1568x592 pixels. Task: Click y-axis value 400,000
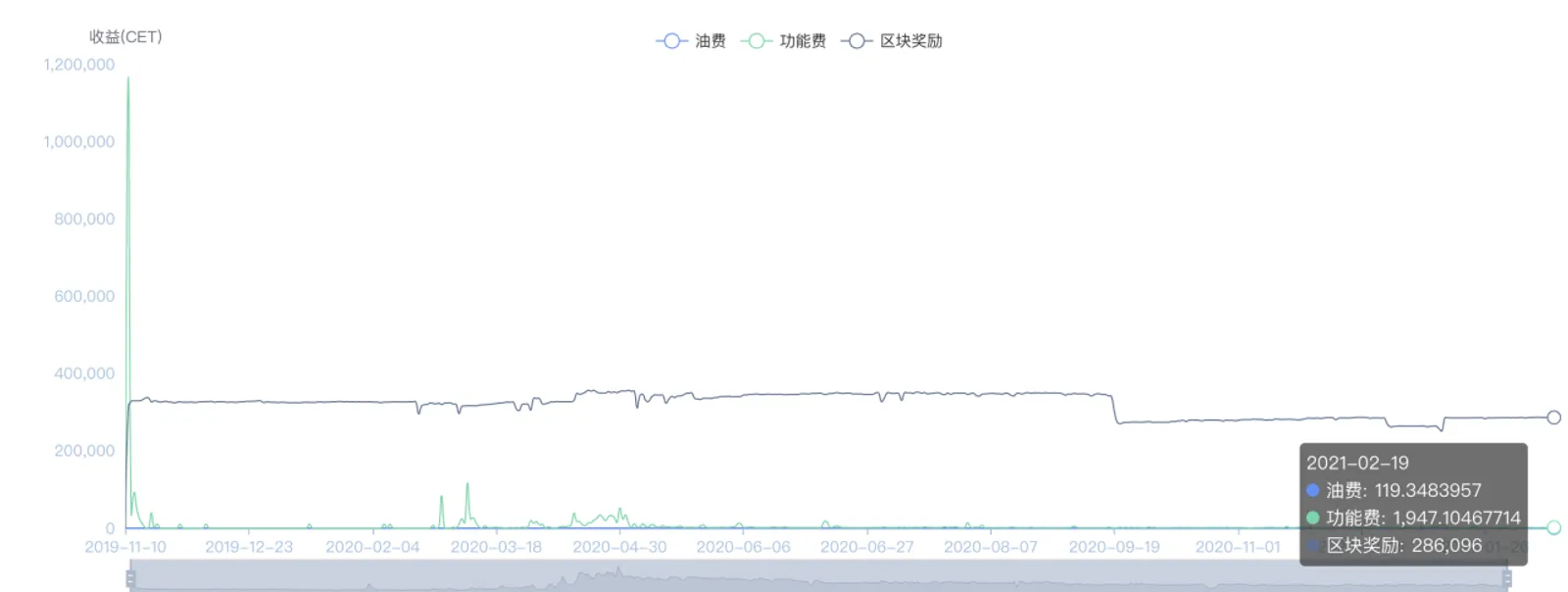pyautogui.click(x=84, y=373)
